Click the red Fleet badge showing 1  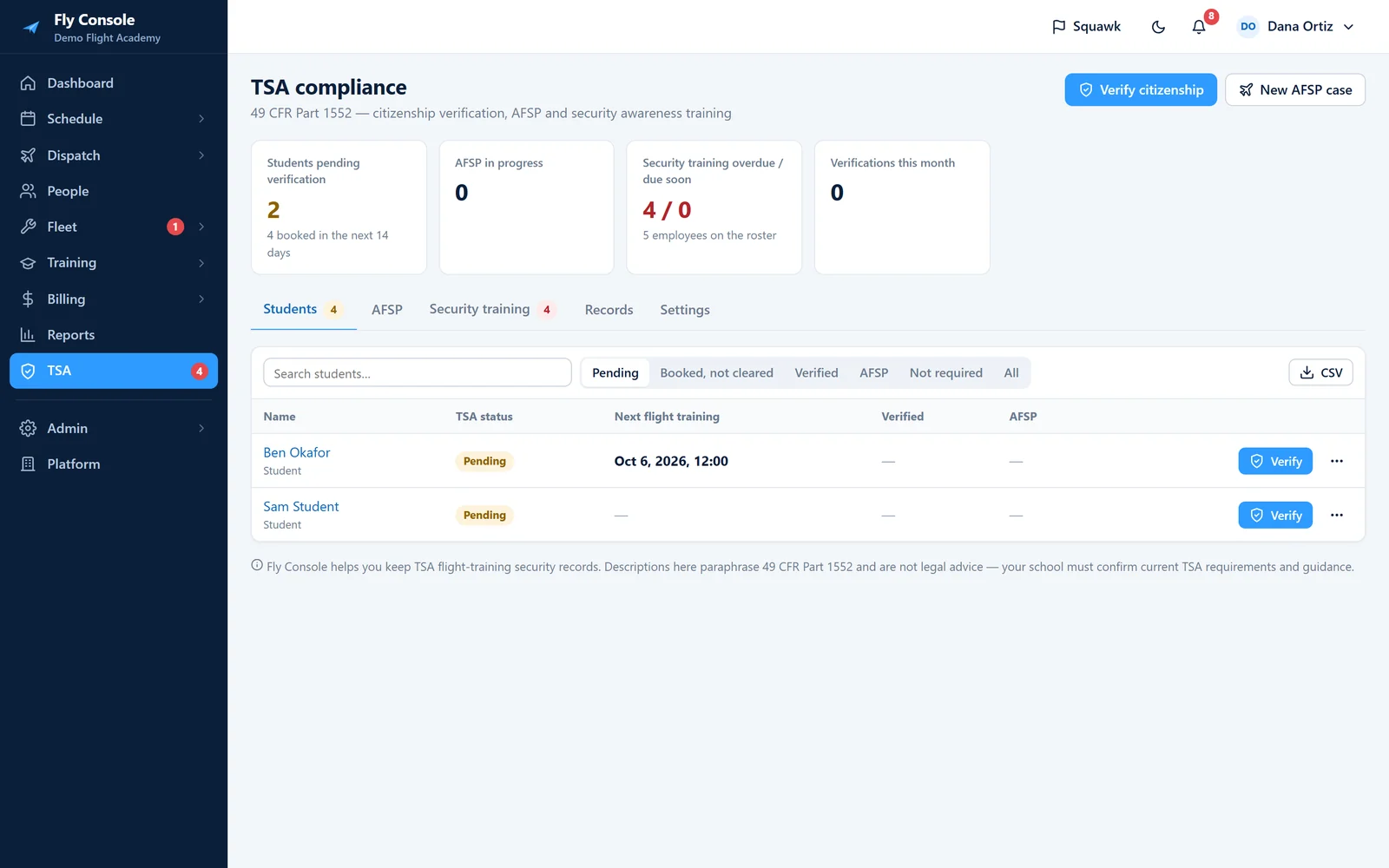tap(175, 227)
